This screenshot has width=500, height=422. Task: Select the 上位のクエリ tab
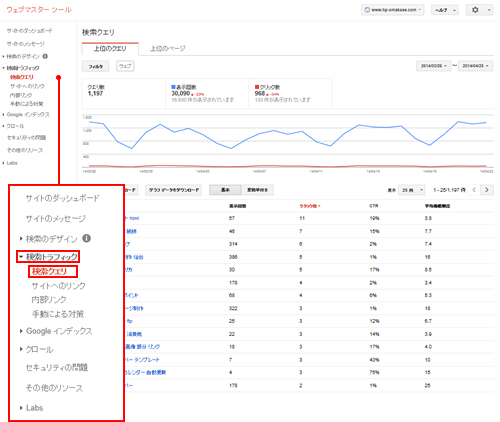point(110,49)
